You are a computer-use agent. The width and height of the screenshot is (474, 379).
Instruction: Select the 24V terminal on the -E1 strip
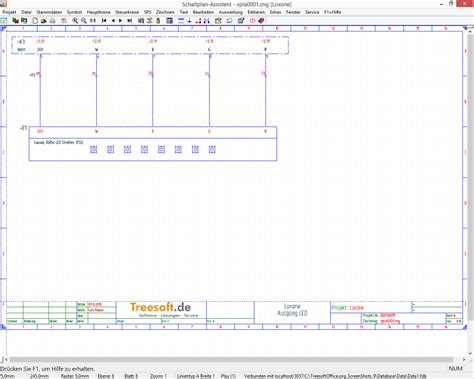(x=40, y=131)
